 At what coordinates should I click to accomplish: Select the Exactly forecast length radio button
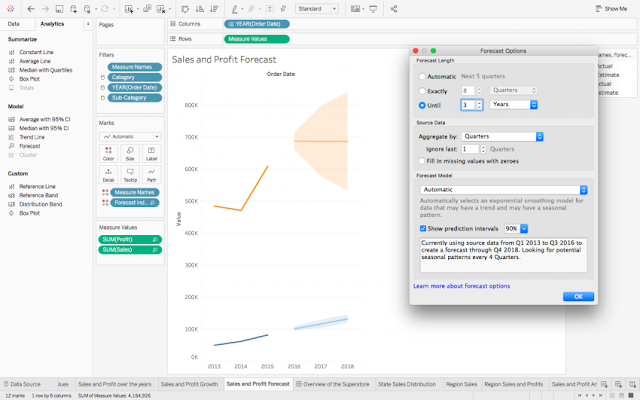click(422, 91)
